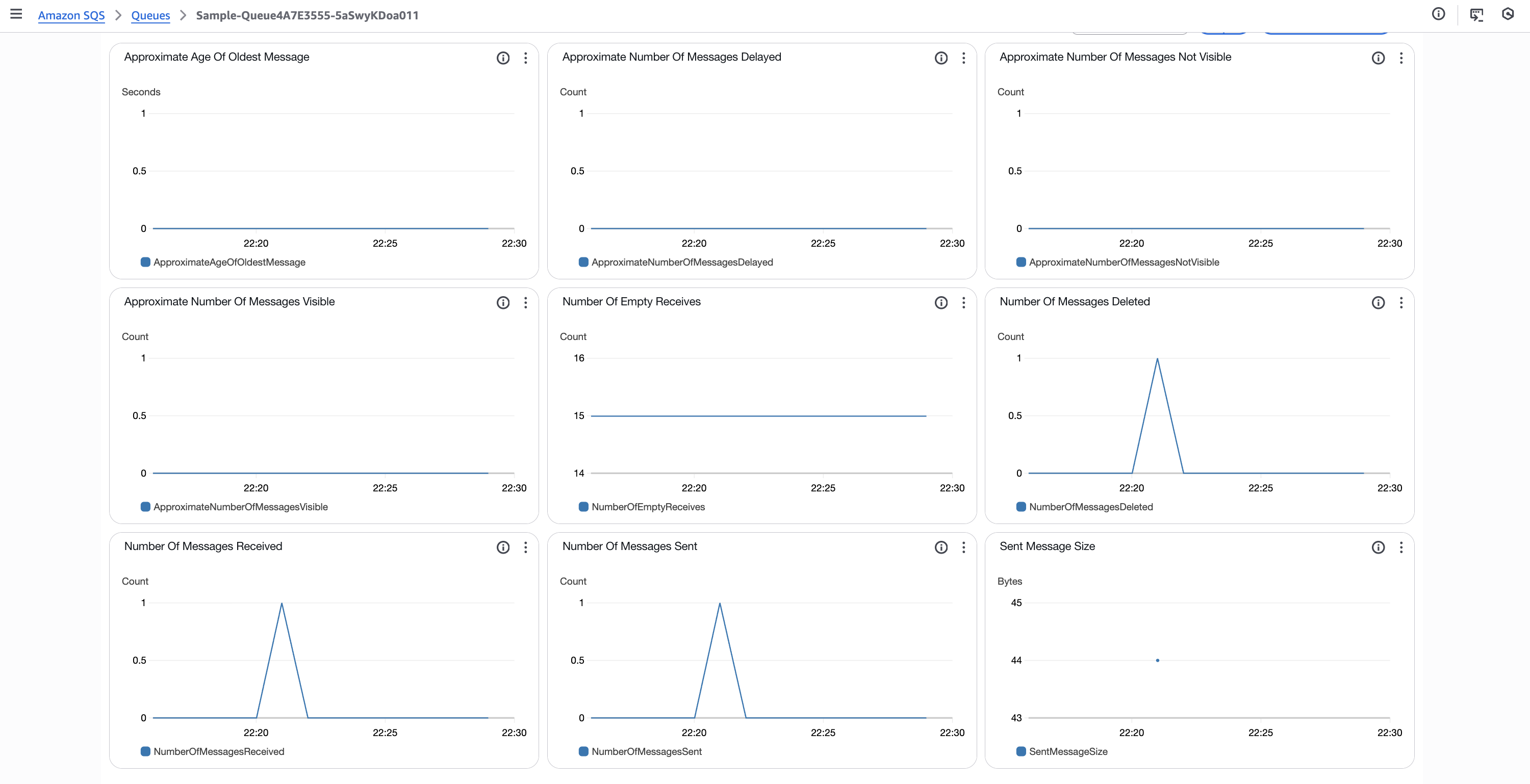Go to Amazon SQS breadcrumb link

(71, 15)
